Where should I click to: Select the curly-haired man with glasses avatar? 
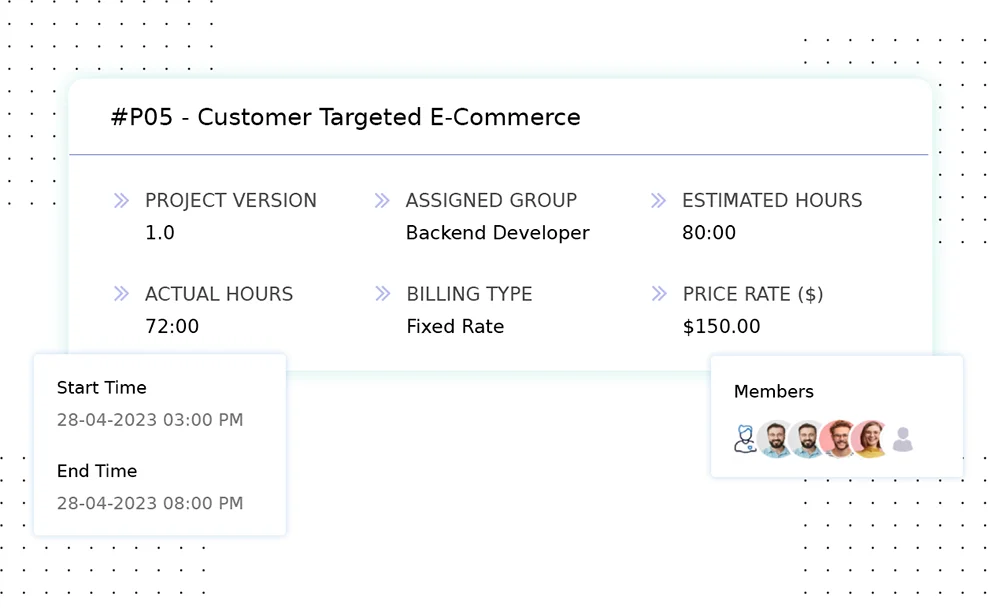tap(838, 439)
